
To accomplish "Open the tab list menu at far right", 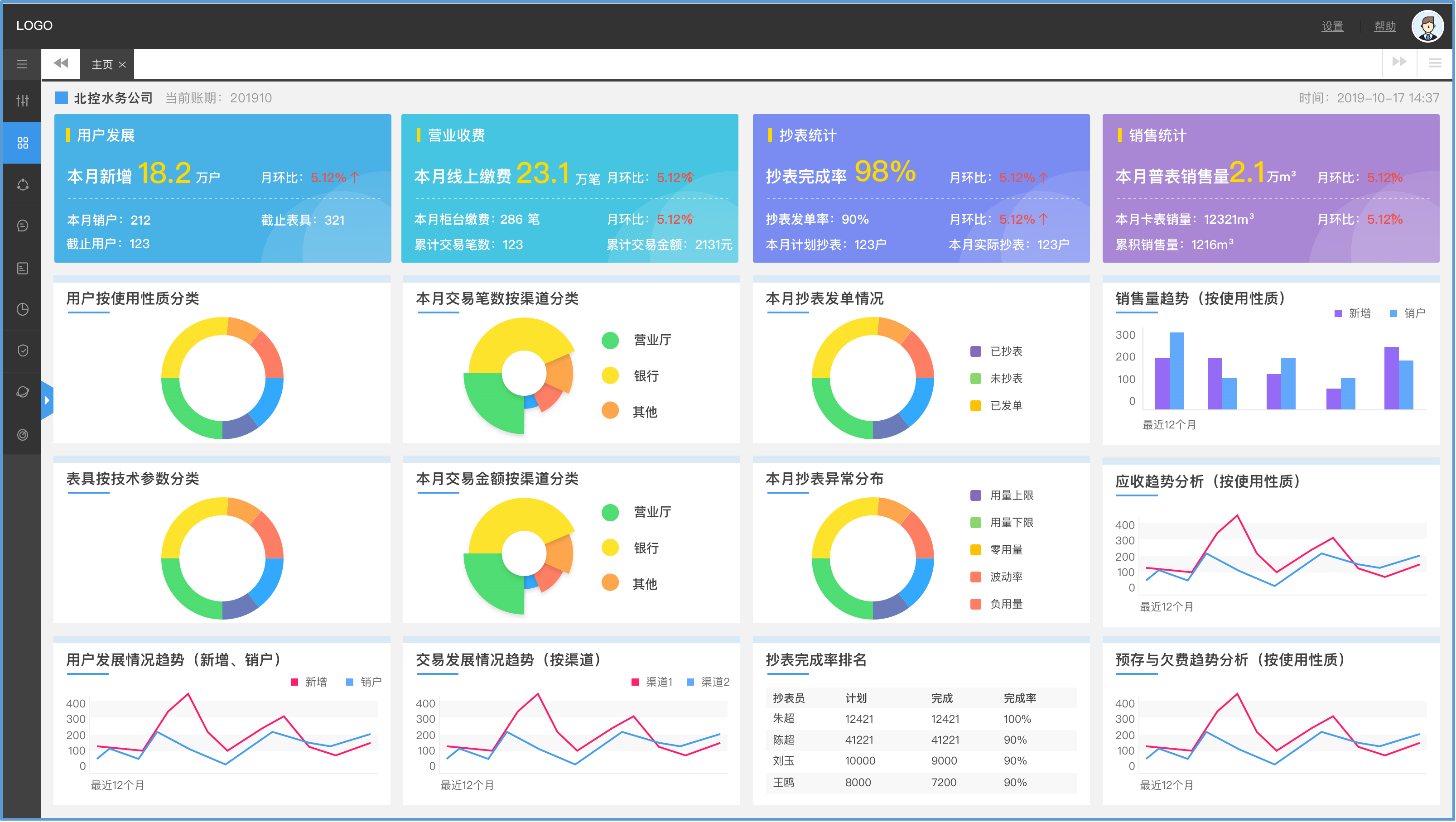I will (x=1435, y=62).
